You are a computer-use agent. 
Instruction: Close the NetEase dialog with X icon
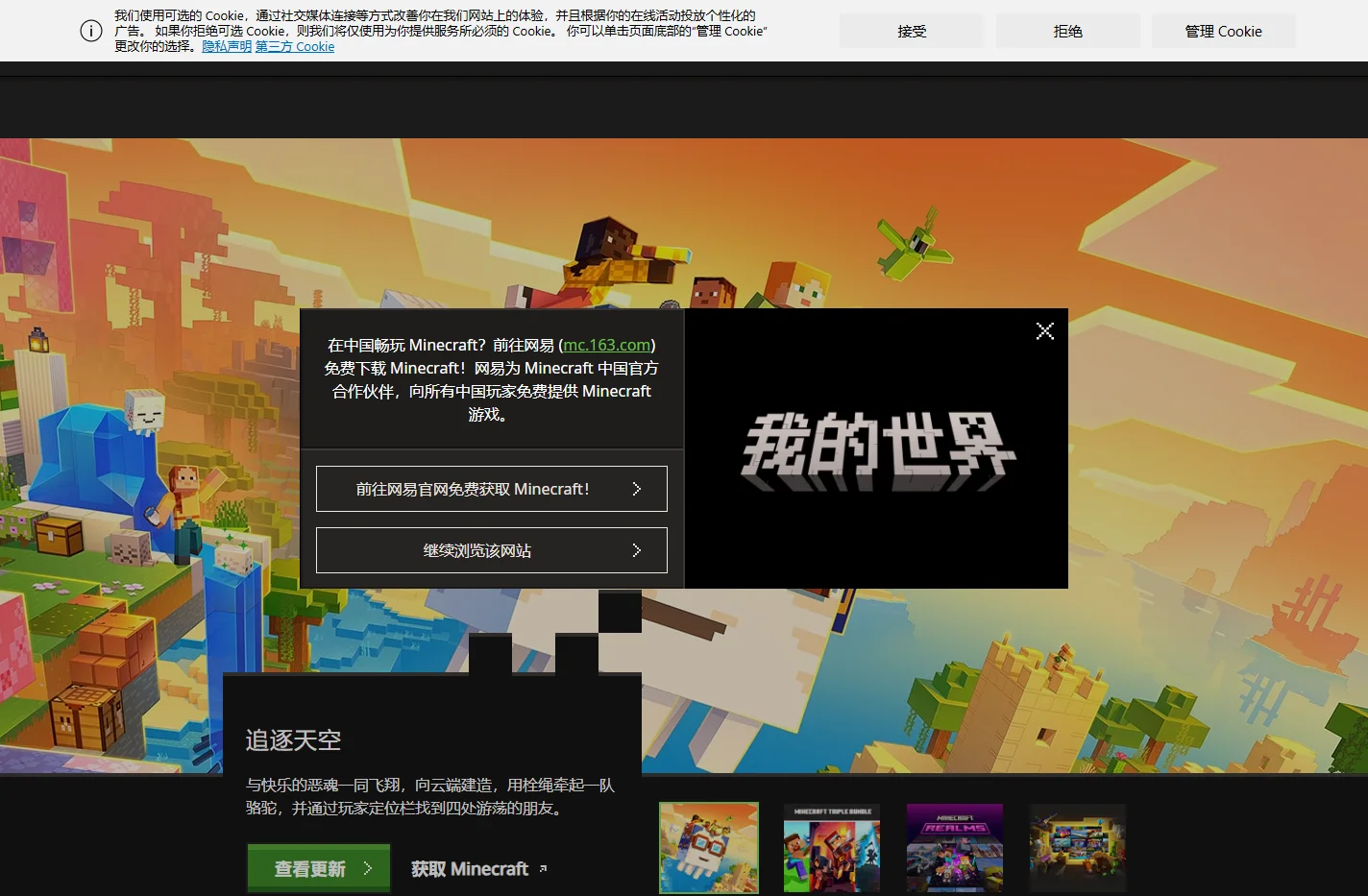tap(1045, 331)
